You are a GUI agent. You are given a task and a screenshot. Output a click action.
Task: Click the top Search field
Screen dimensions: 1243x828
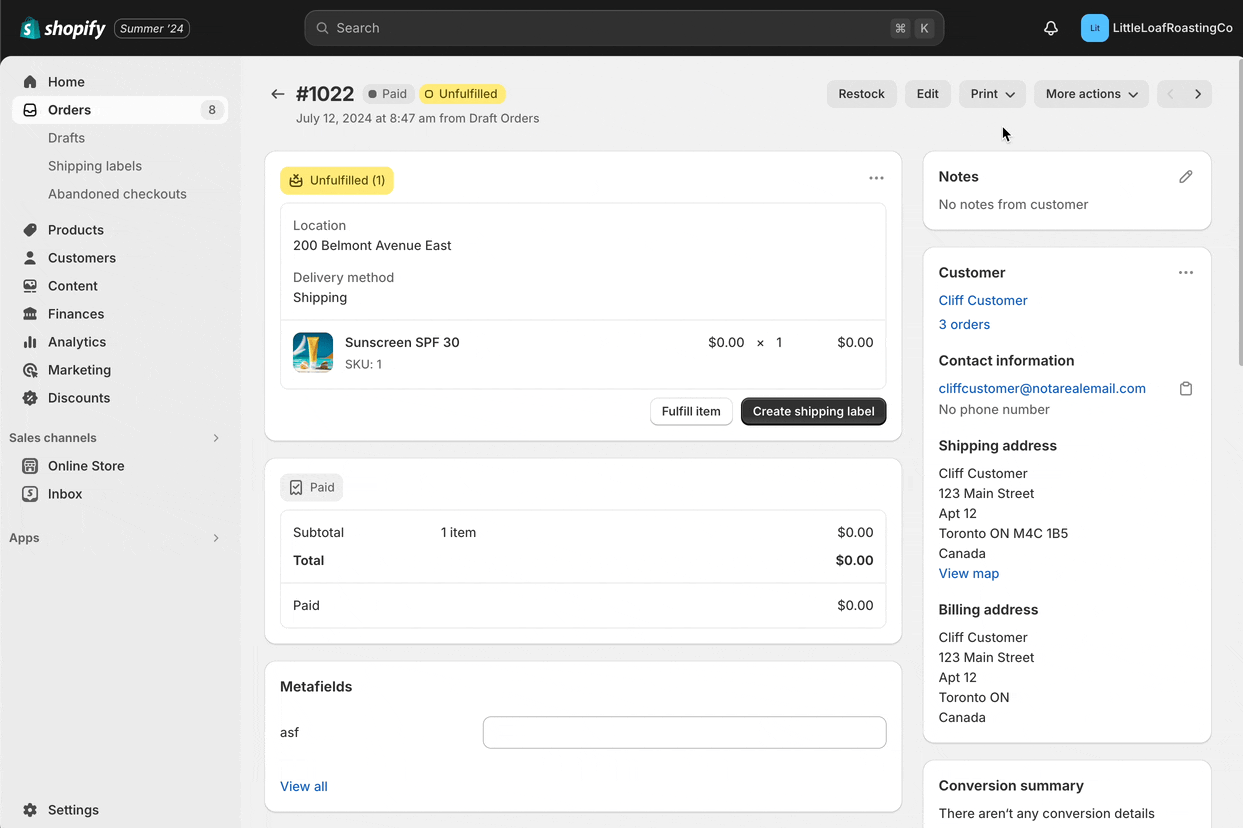(624, 28)
